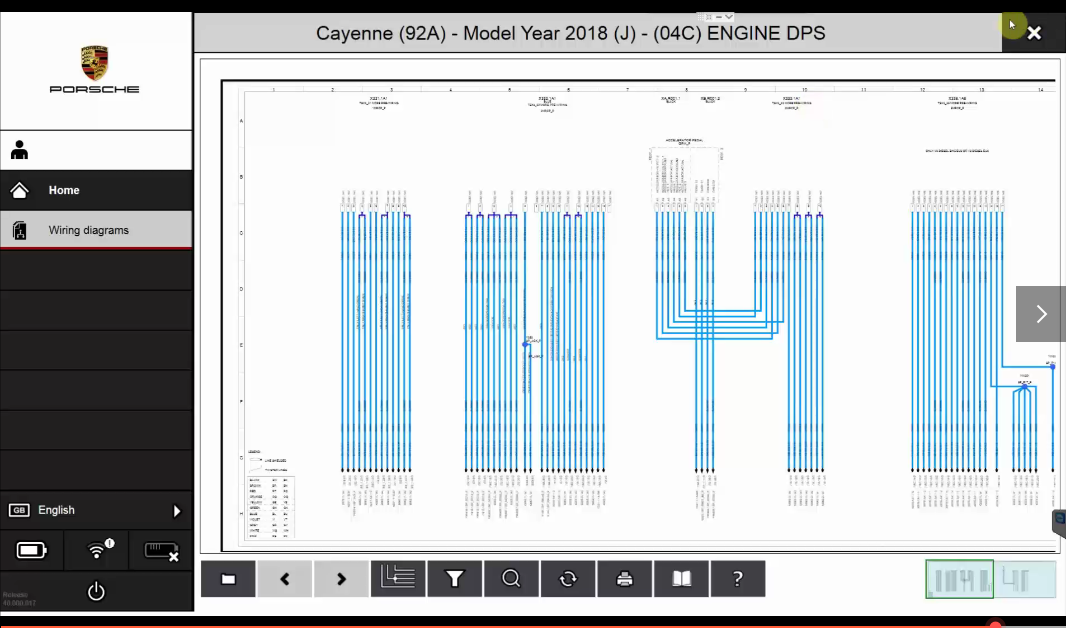Click the vehicle interface disconnected icon

click(x=161, y=551)
